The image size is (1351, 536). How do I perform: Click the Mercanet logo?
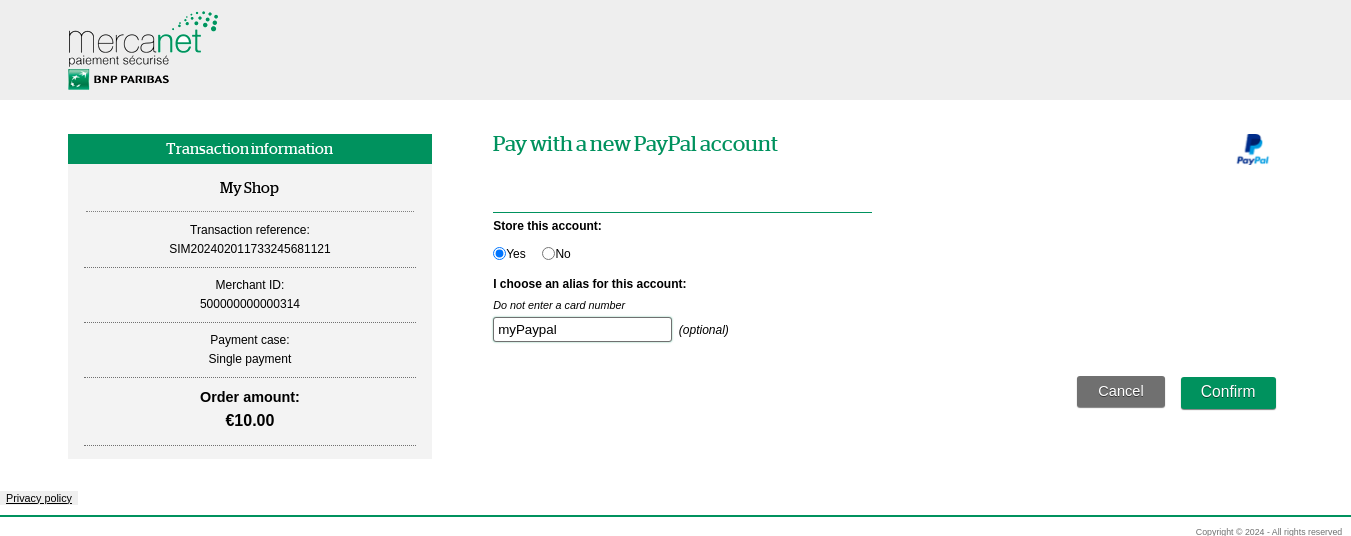pyautogui.click(x=142, y=38)
